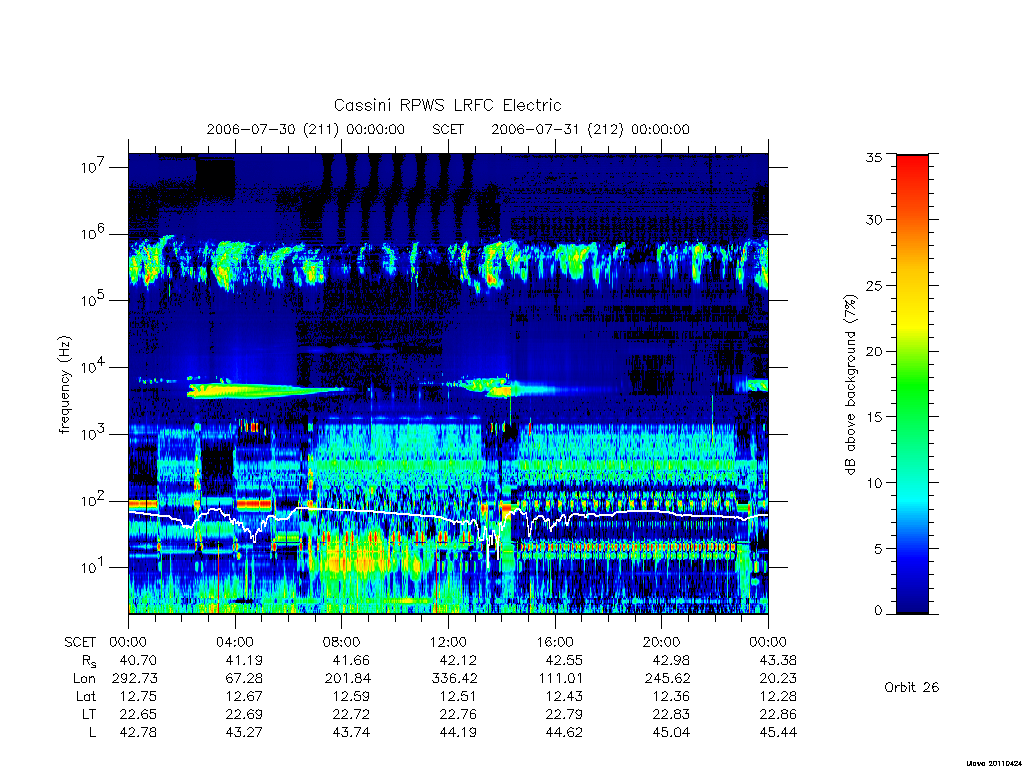Click the Lat value 12.75
Screen dimensions: 1024x768
(138, 696)
